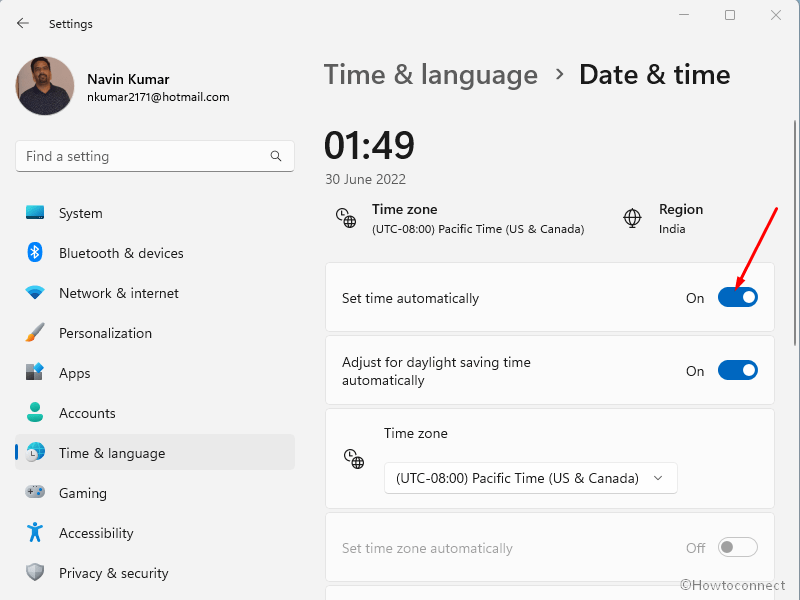The height and width of the screenshot is (600, 800).
Task: Open Apps via its sidebar icon
Action: tap(35, 373)
